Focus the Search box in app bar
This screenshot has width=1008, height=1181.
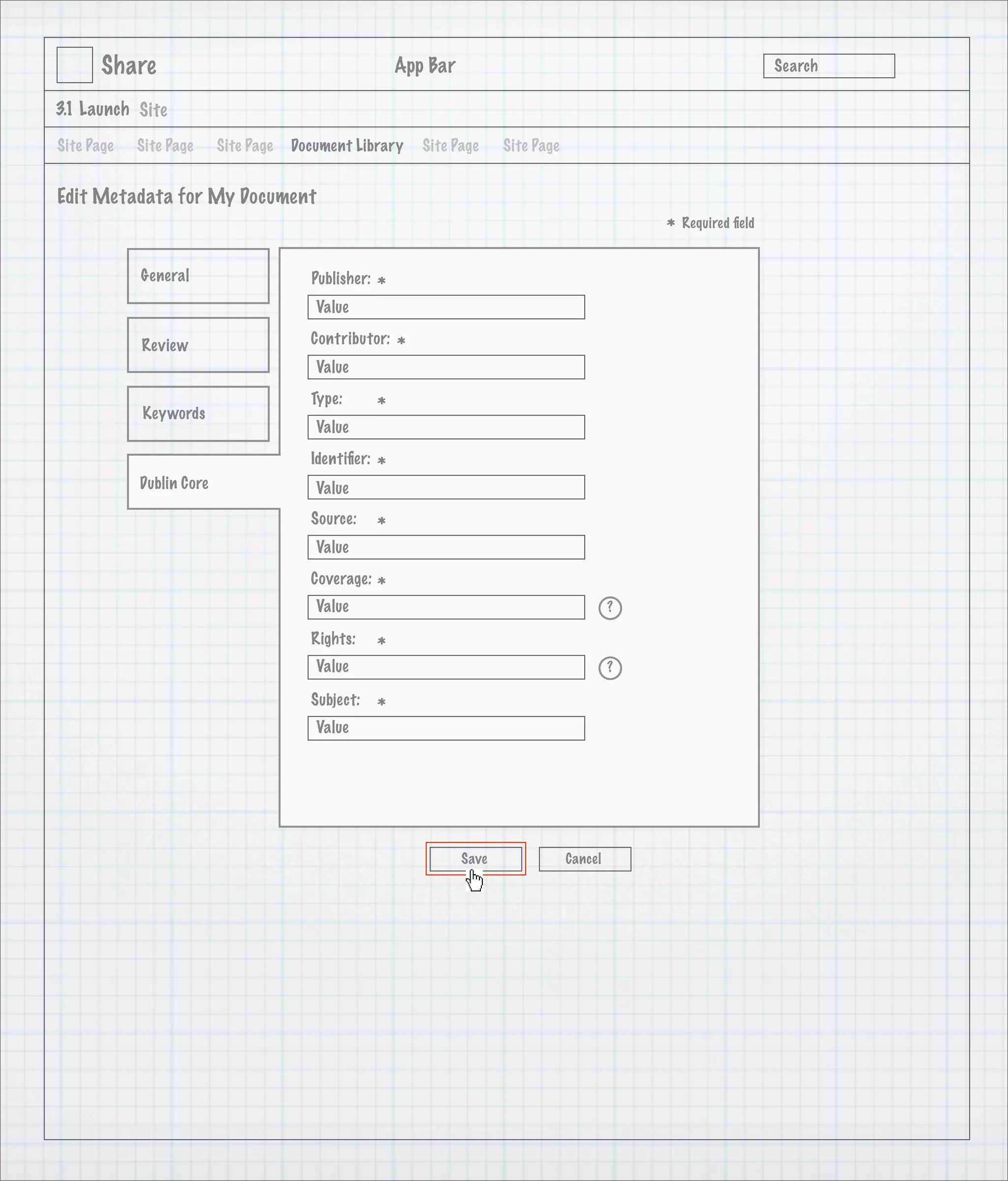828,66
